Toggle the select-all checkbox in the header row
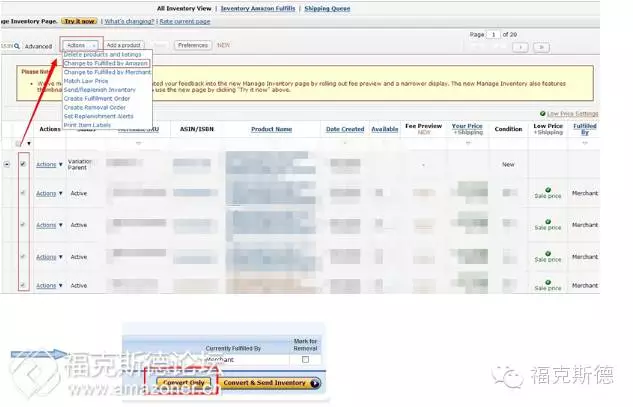This screenshot has height=407, width=633. pos(18,143)
